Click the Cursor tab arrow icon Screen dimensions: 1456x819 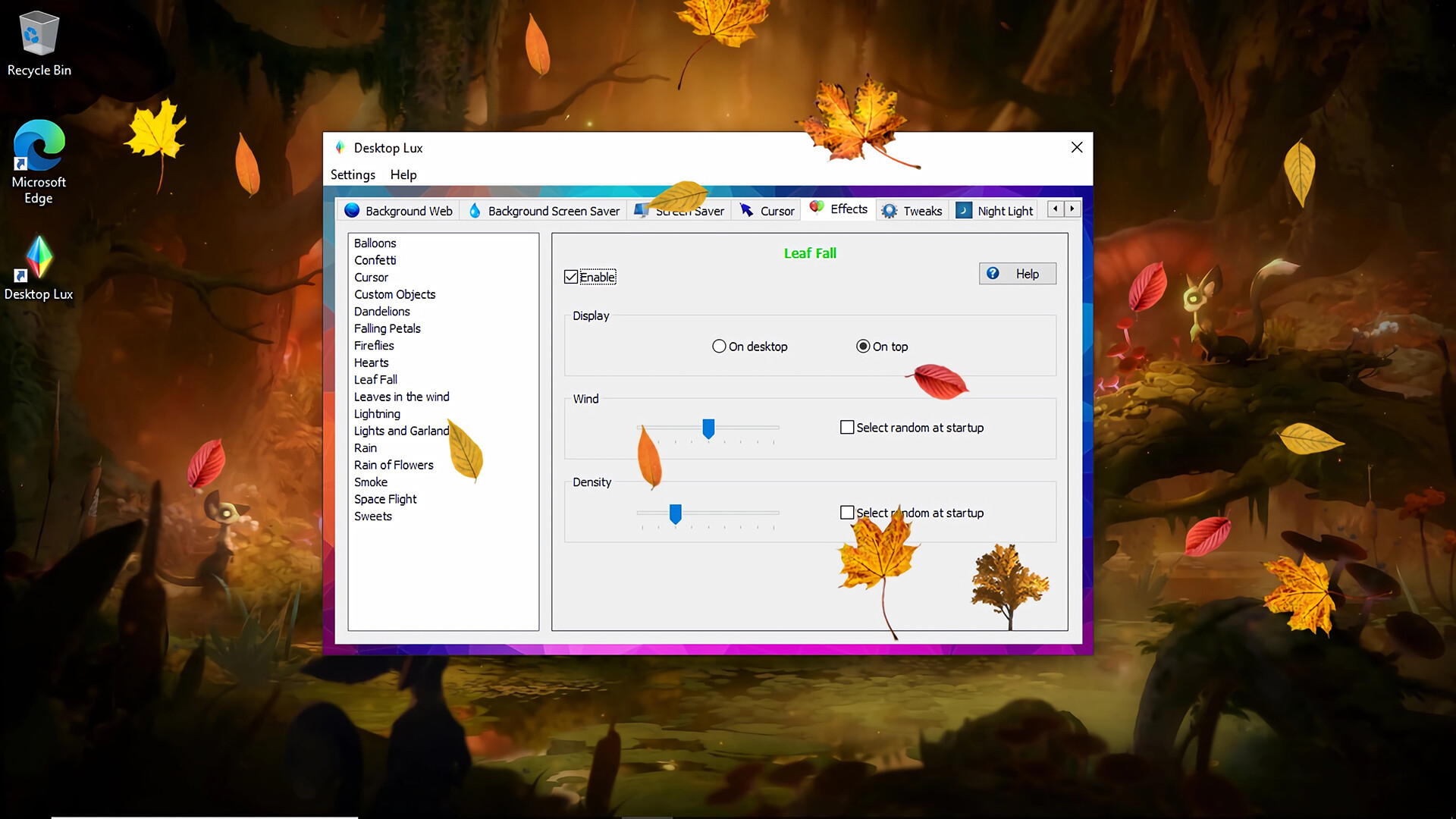[746, 210]
